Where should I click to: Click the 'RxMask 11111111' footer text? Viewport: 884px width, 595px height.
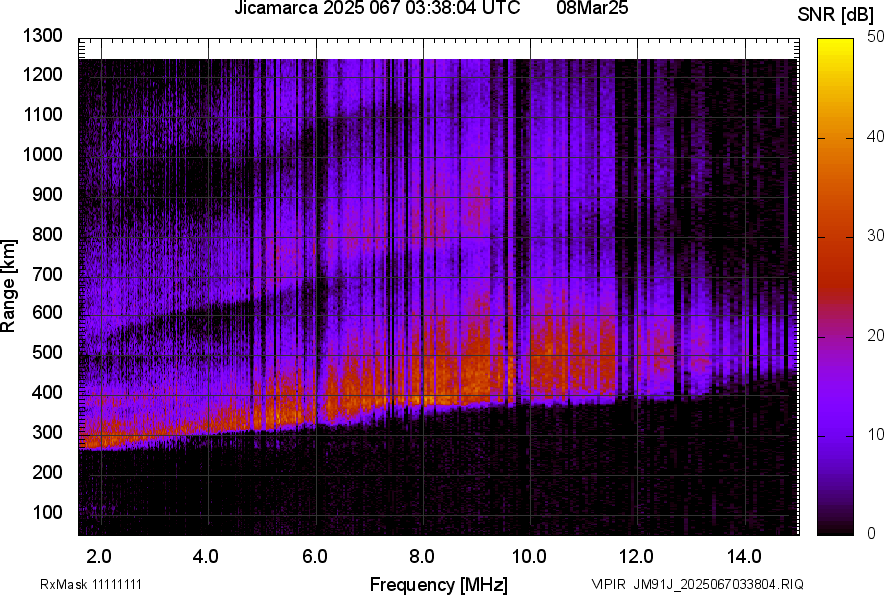click(91, 584)
